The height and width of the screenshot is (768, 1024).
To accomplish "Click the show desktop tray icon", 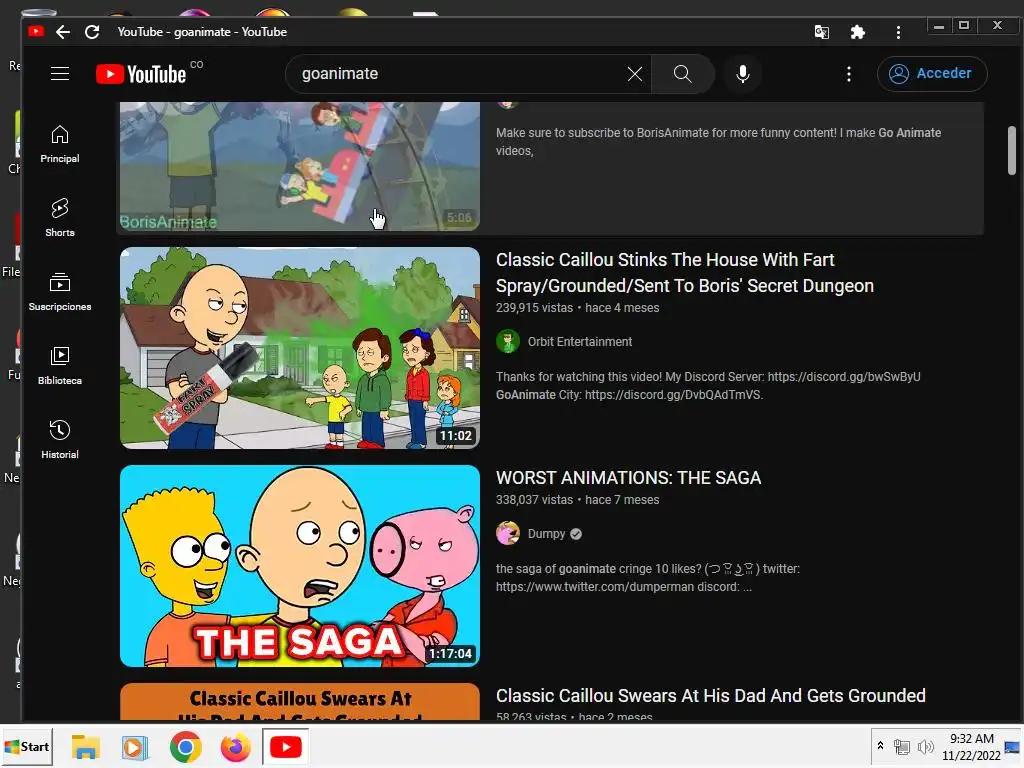I will click(x=1012, y=747).
